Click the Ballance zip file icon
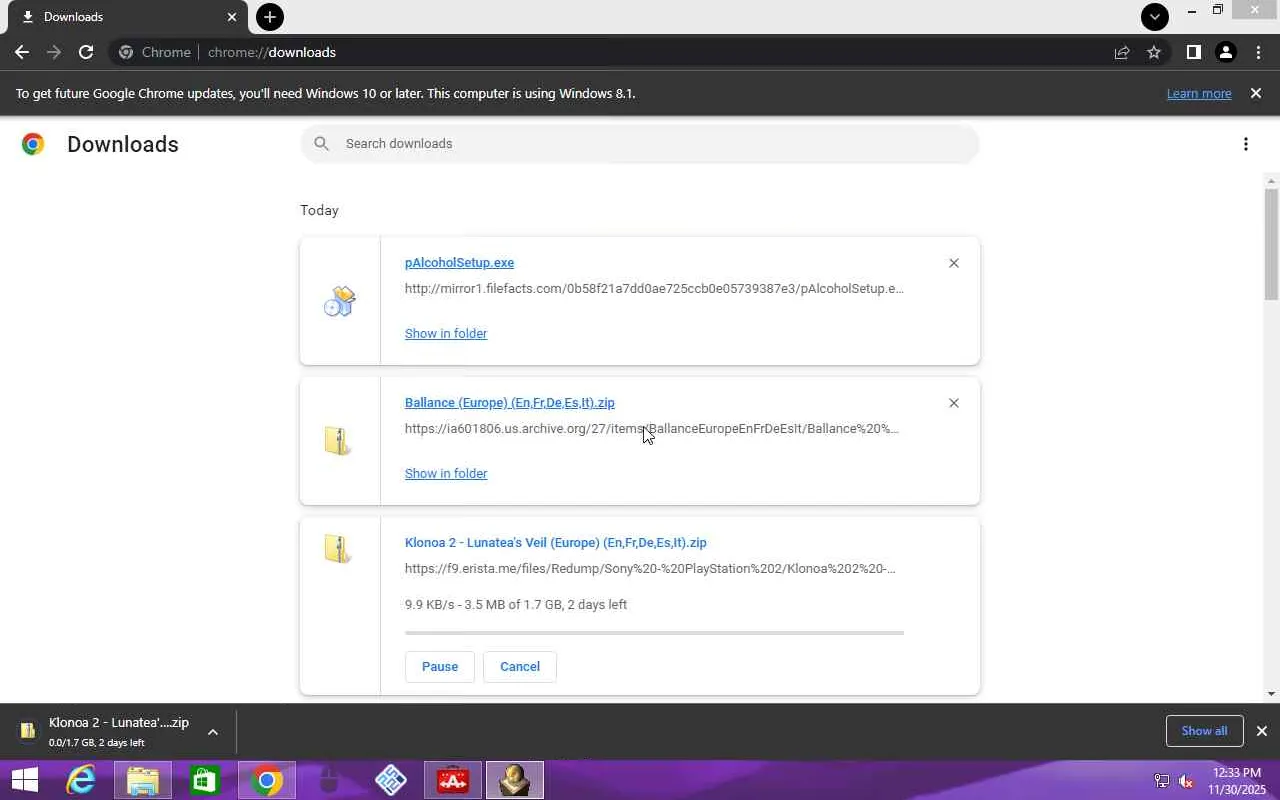 [338, 440]
